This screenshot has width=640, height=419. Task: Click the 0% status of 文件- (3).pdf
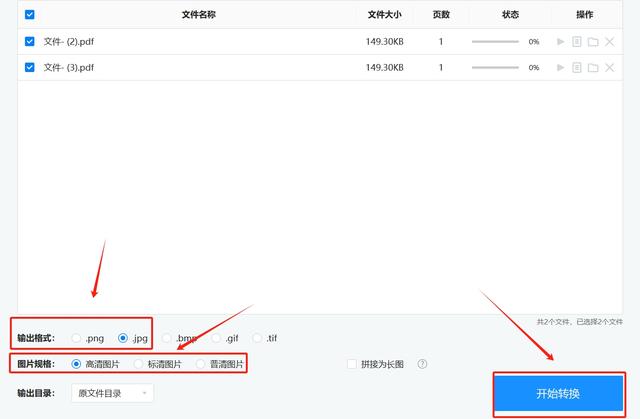pyautogui.click(x=534, y=67)
